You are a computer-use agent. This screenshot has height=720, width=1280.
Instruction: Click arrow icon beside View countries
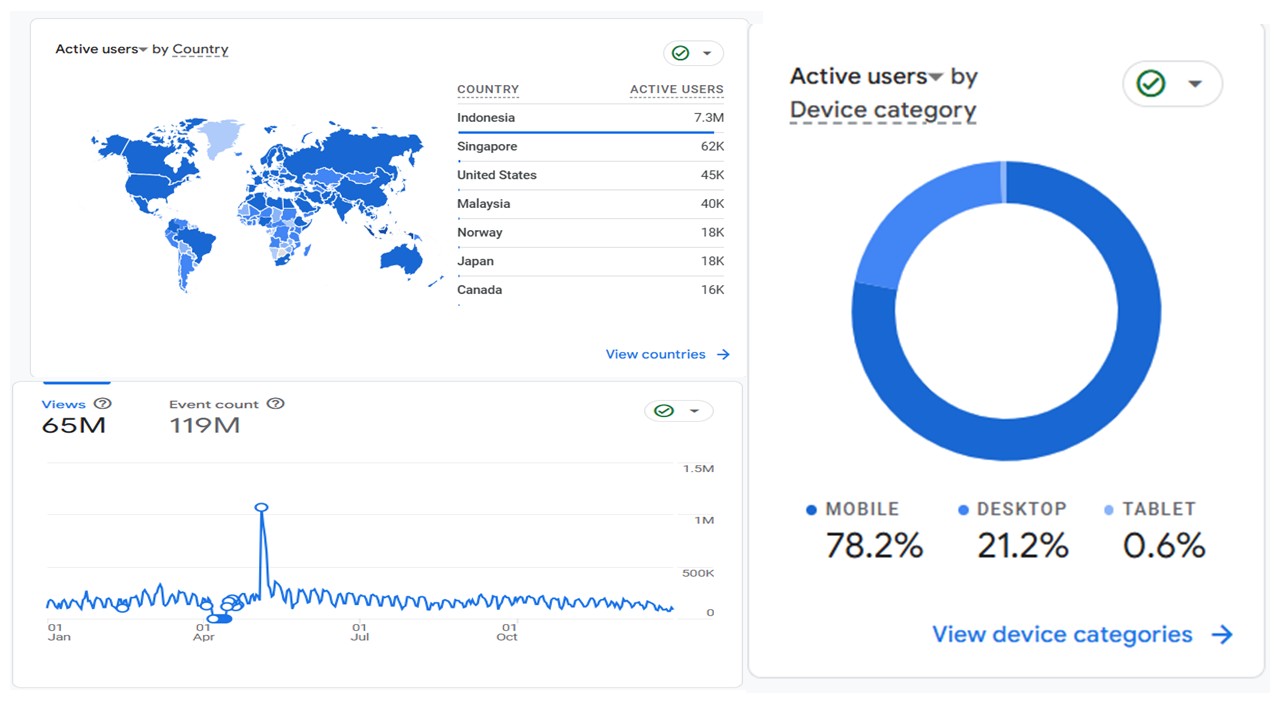point(723,354)
